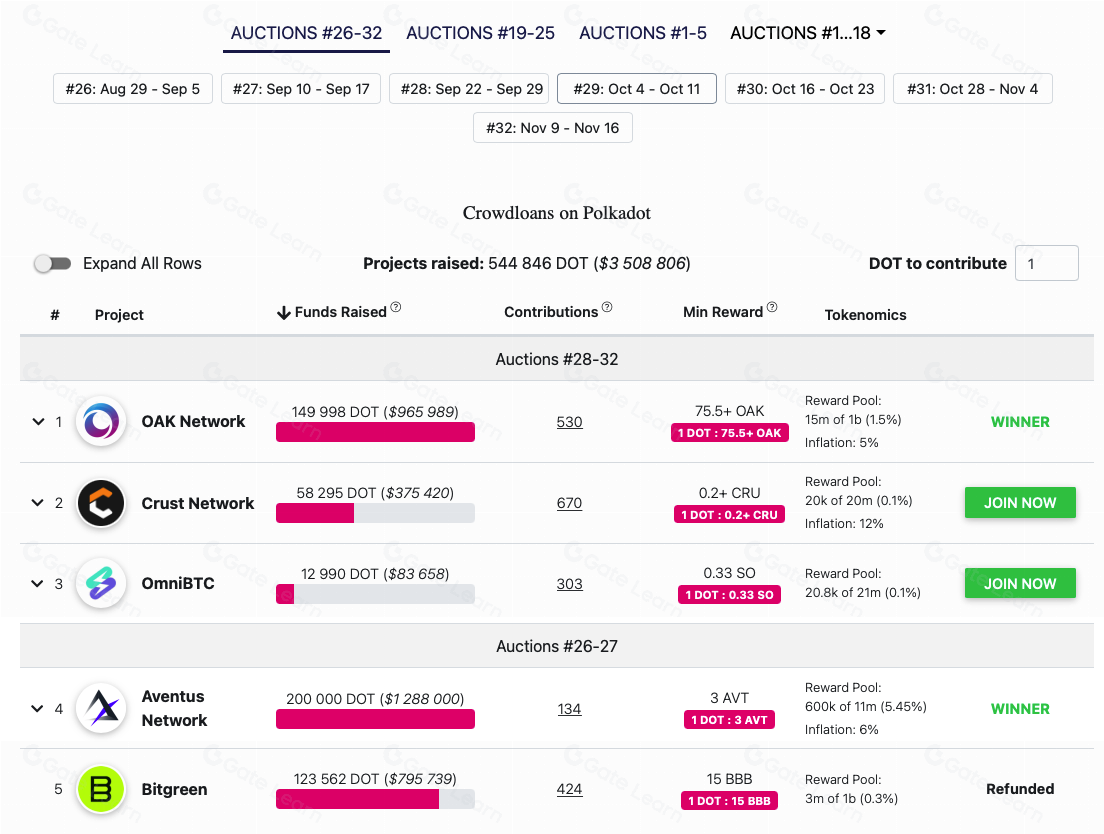Click the Contributions help icon
This screenshot has width=1104, height=834.
coord(607,308)
